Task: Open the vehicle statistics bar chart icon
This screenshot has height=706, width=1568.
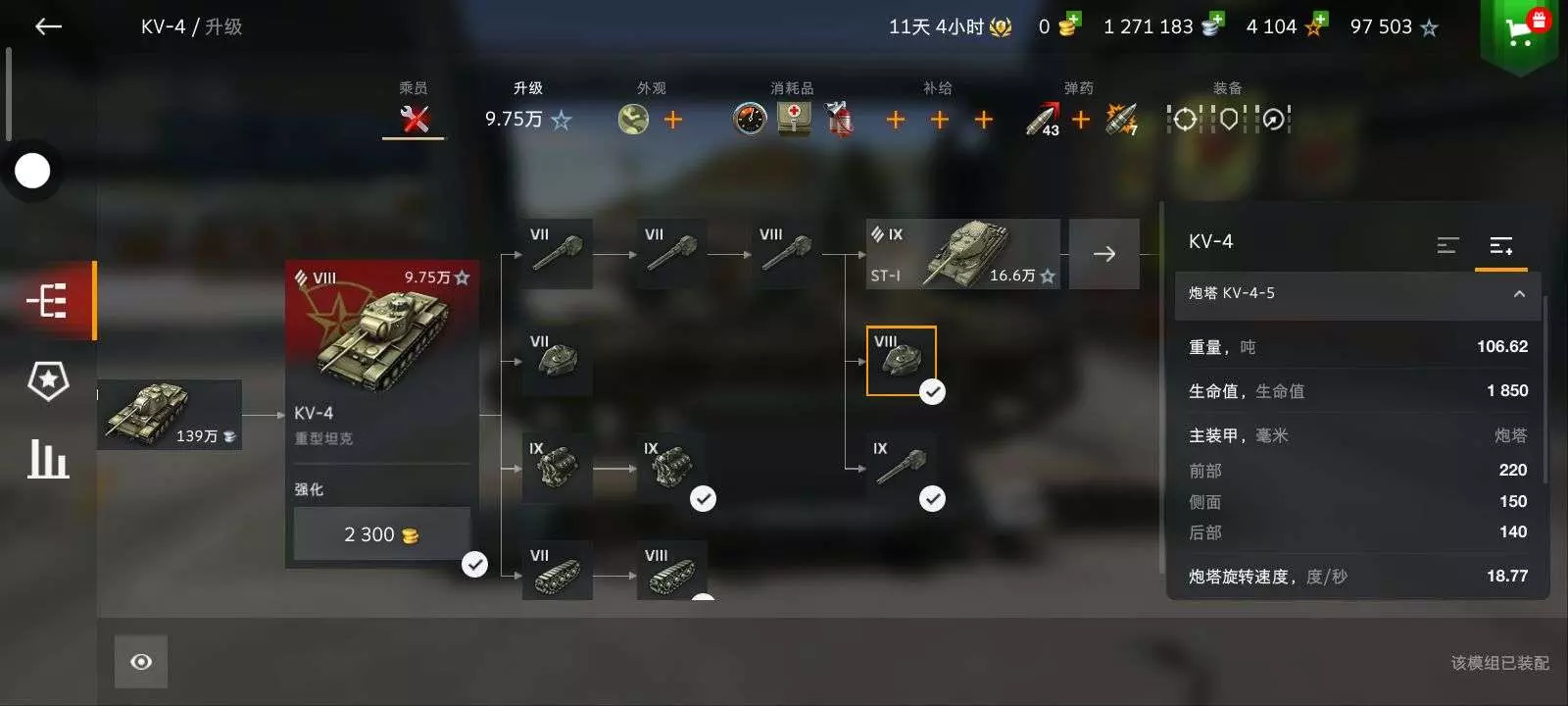Action: (x=48, y=459)
